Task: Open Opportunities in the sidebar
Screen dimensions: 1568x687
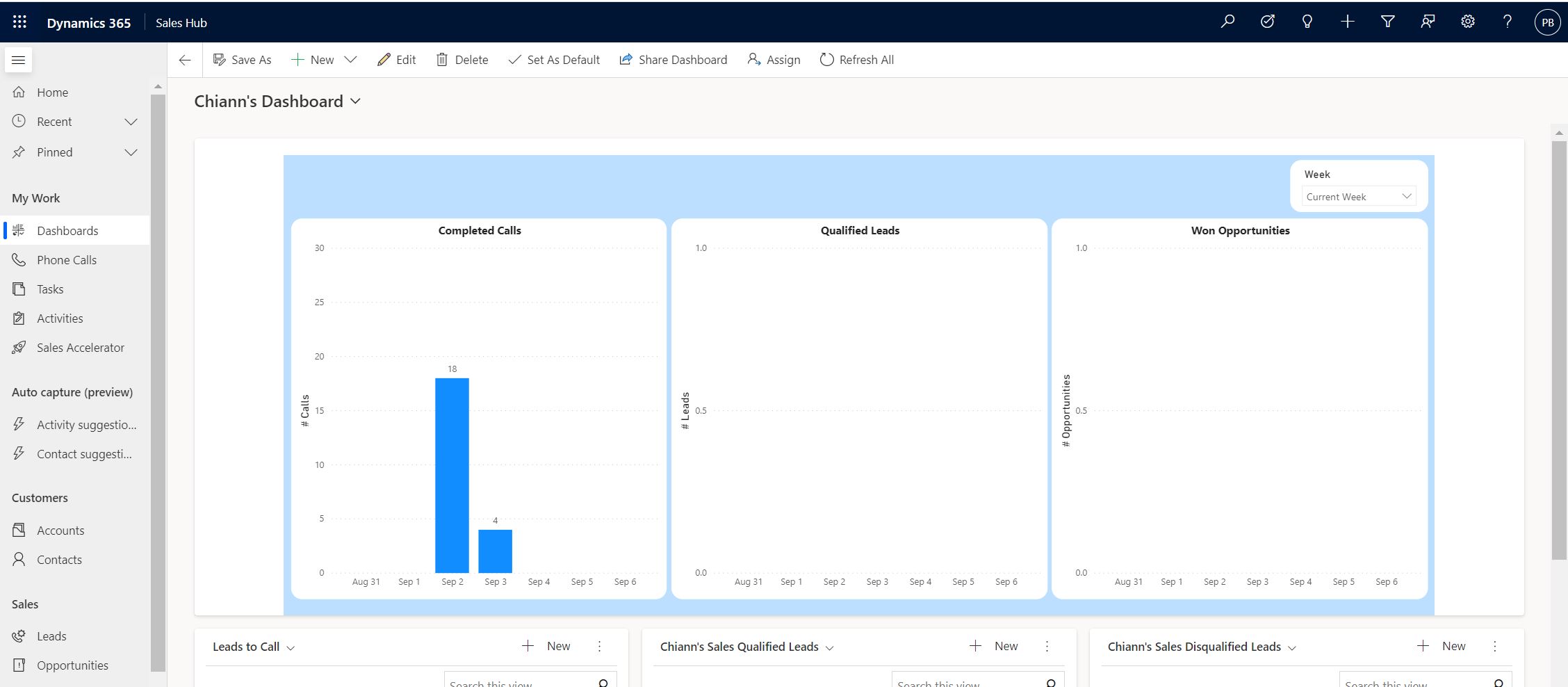Action: tap(75, 665)
